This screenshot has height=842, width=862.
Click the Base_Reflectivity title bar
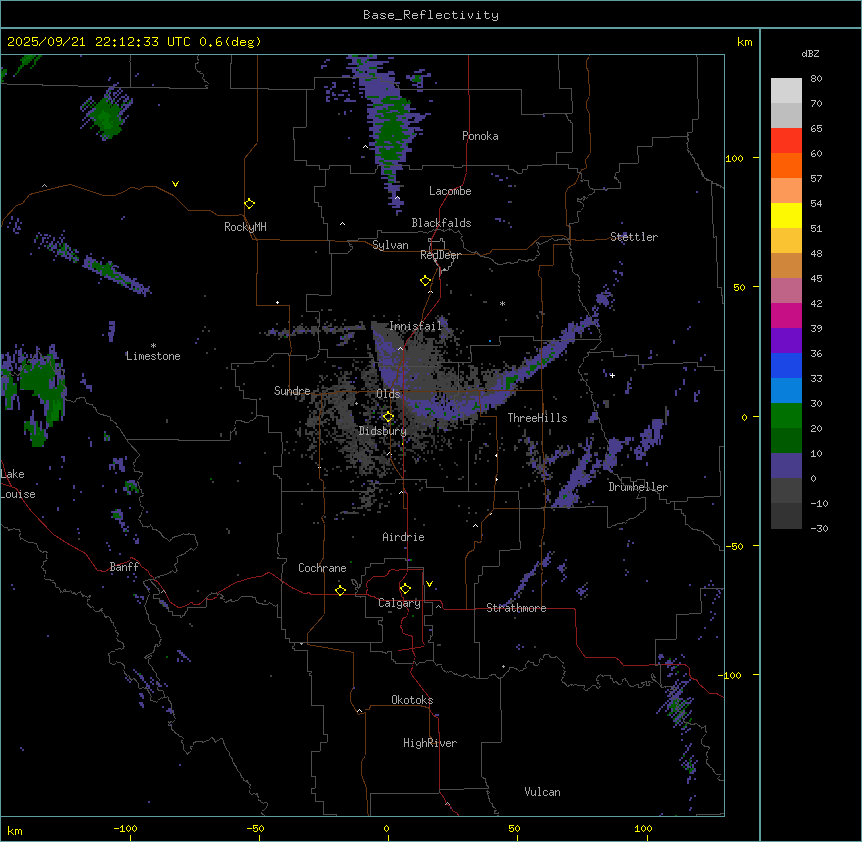[430, 15]
